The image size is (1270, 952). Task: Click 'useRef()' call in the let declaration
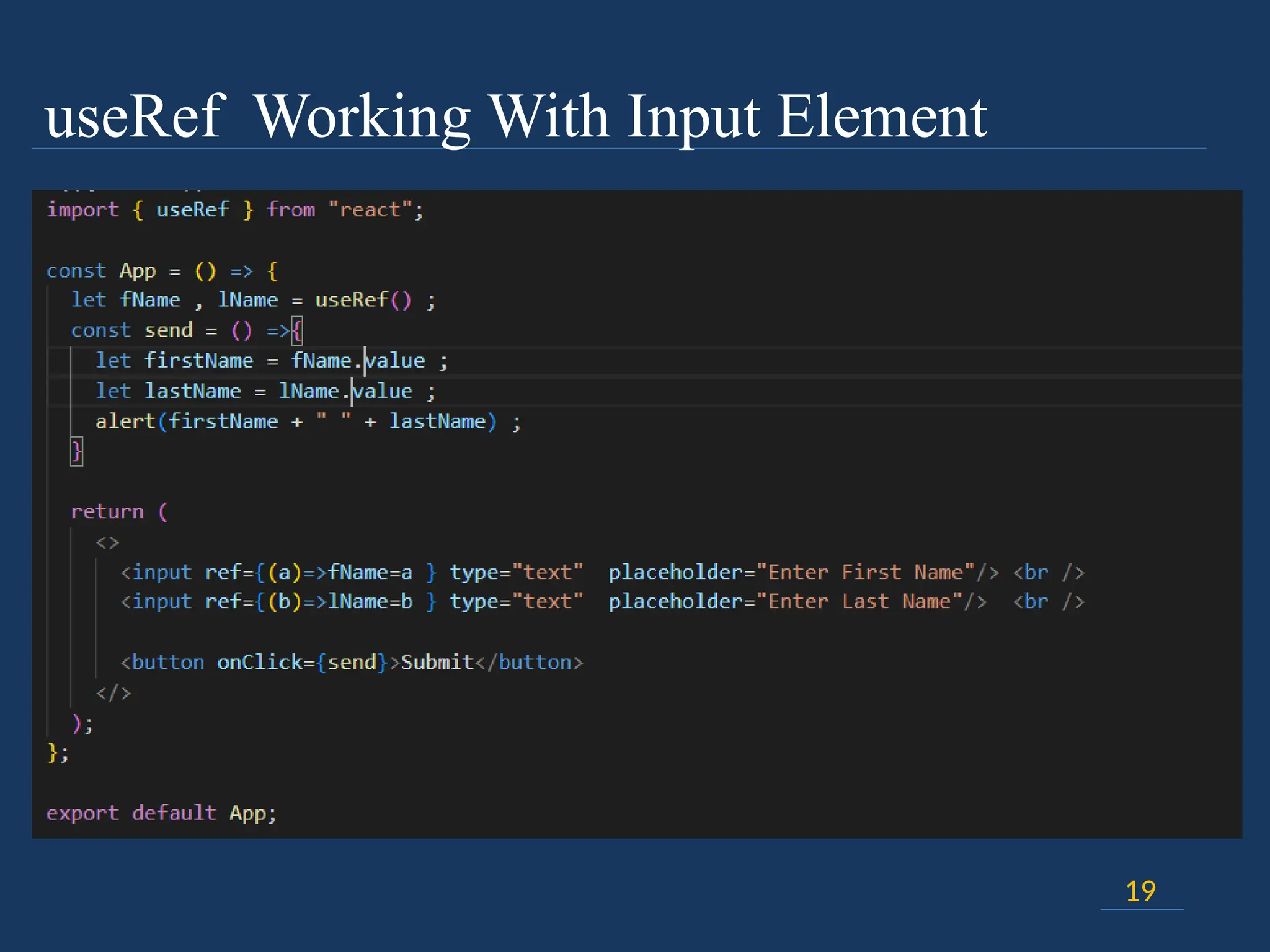[363, 300]
